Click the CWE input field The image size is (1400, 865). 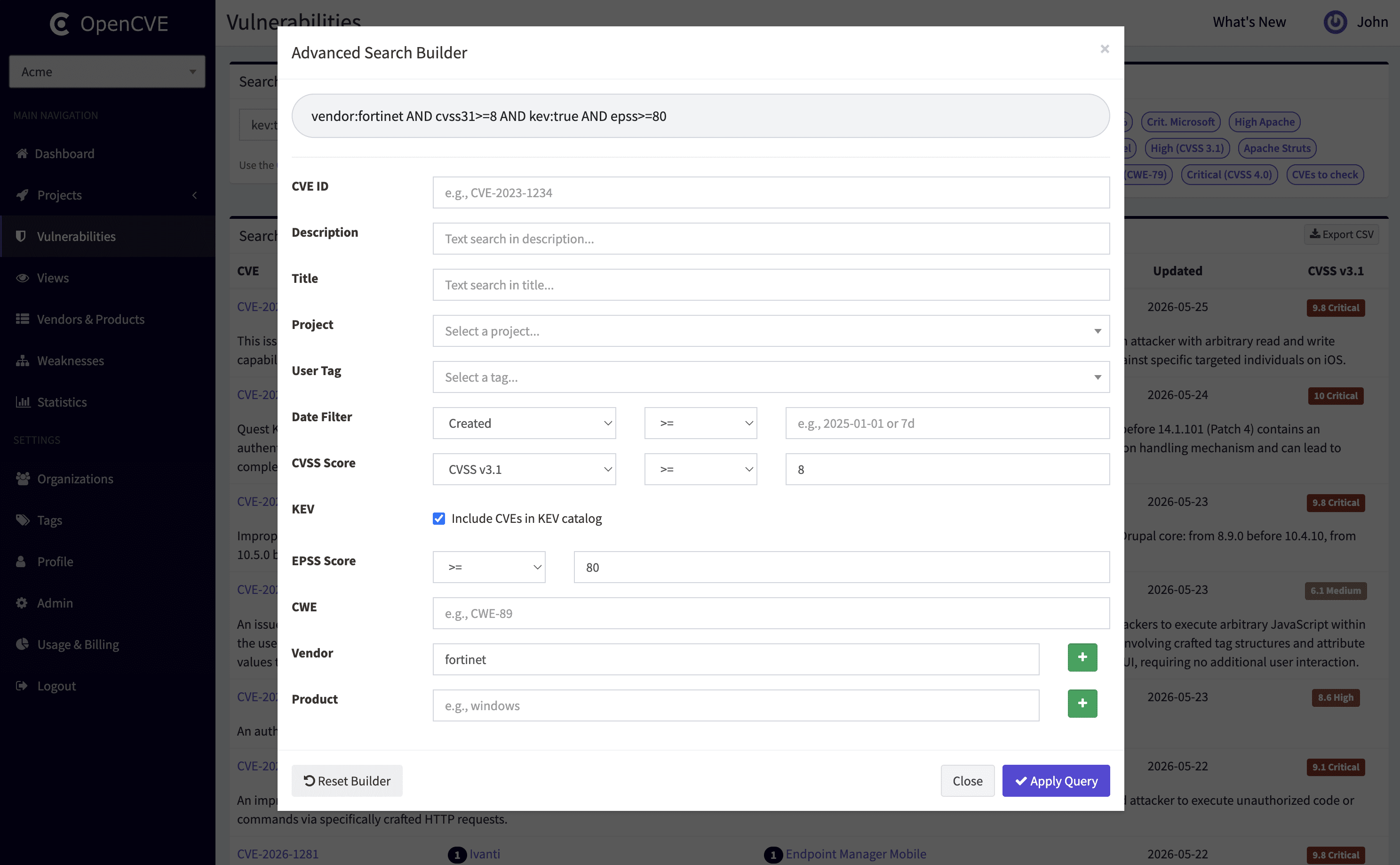click(771, 613)
